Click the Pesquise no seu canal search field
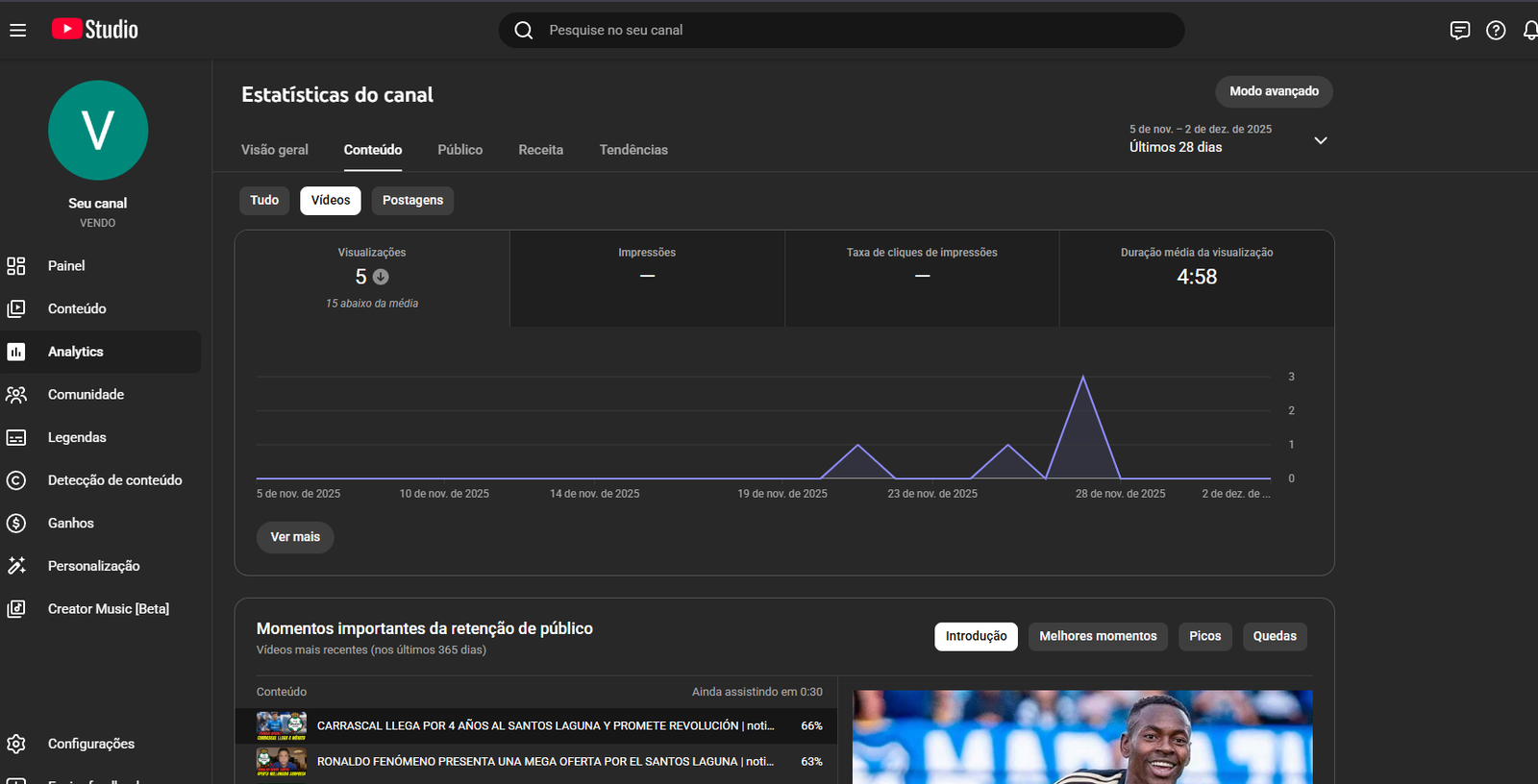The image size is (1538, 784). click(x=841, y=31)
